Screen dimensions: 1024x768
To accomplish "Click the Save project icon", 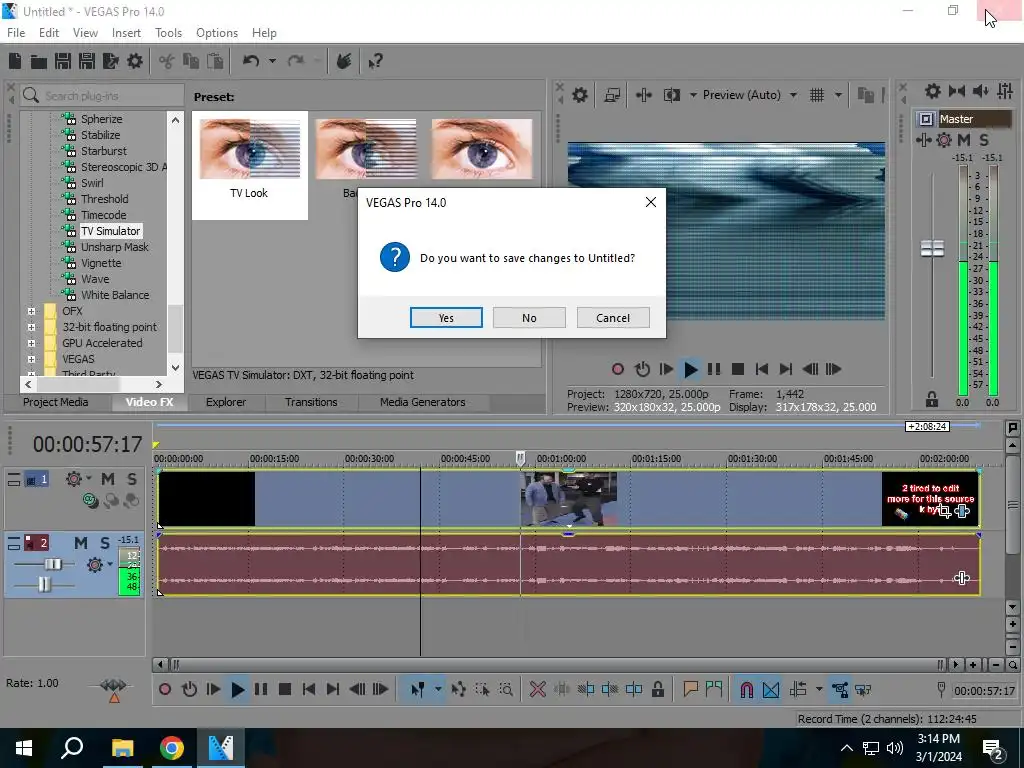I will click(63, 61).
